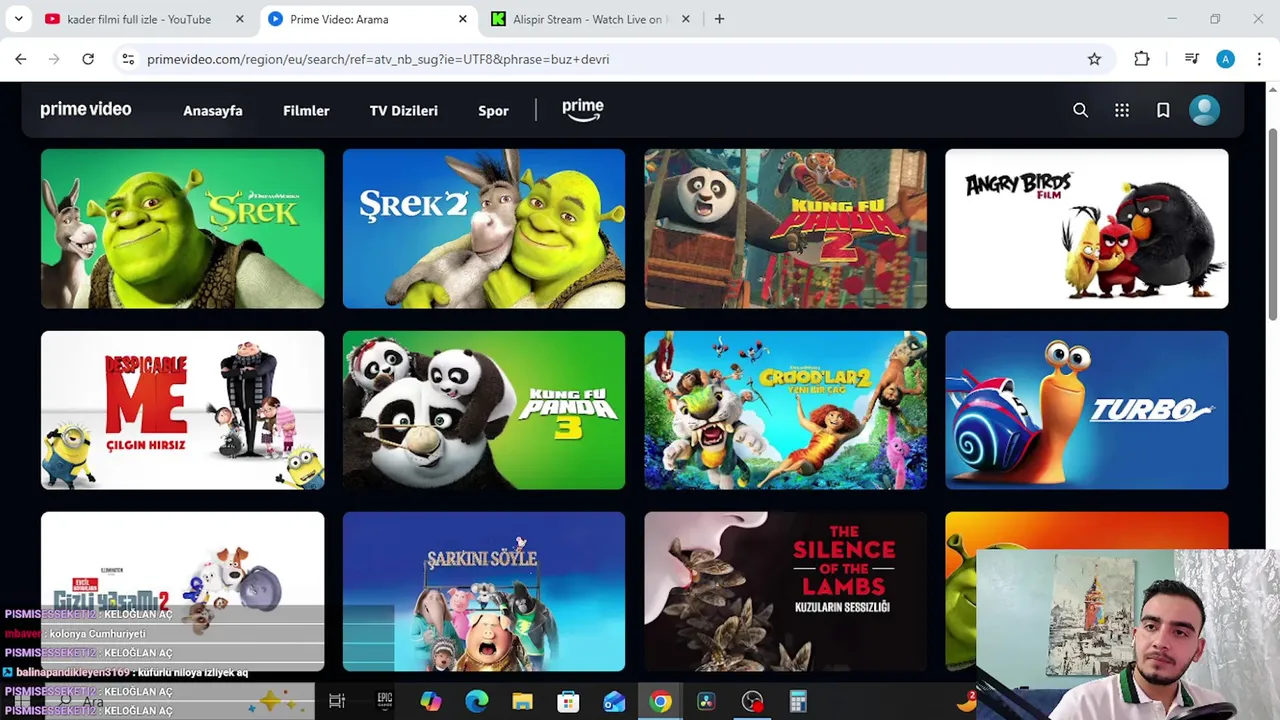This screenshot has height=720, width=1280.
Task: Open Calculator from the taskbar
Action: (798, 701)
